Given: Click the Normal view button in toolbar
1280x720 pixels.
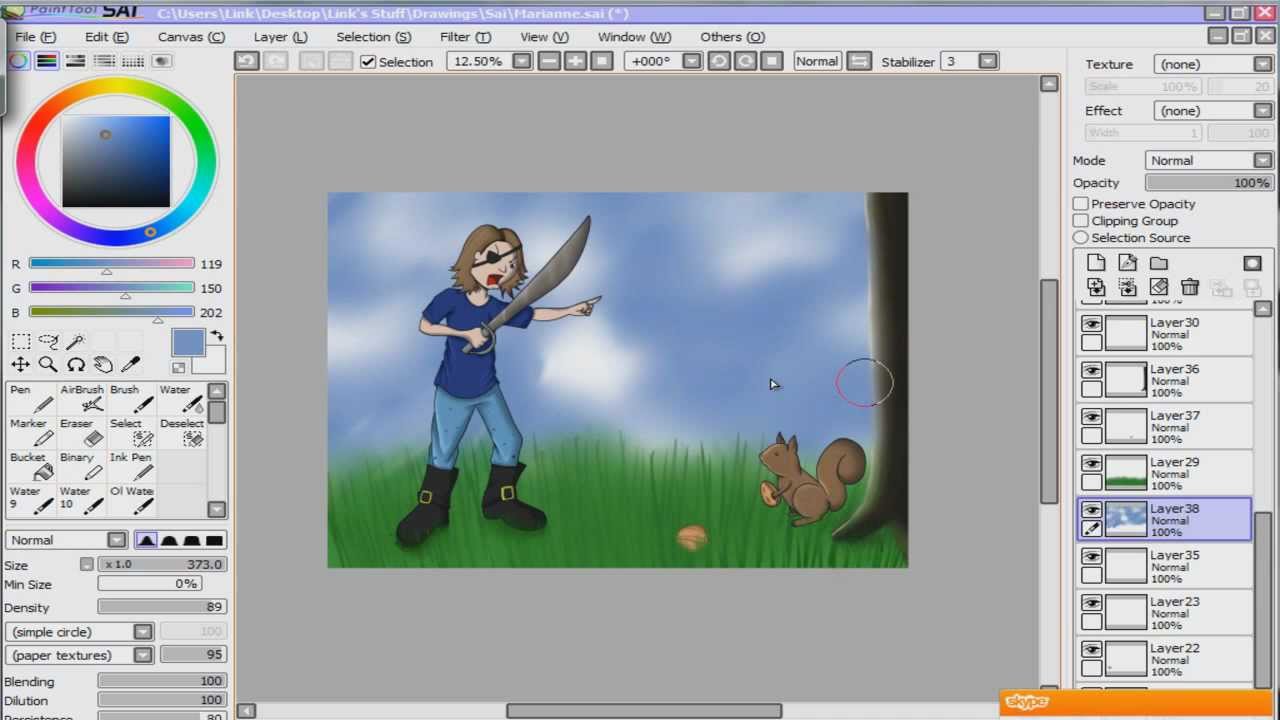Looking at the screenshot, I should click(817, 61).
